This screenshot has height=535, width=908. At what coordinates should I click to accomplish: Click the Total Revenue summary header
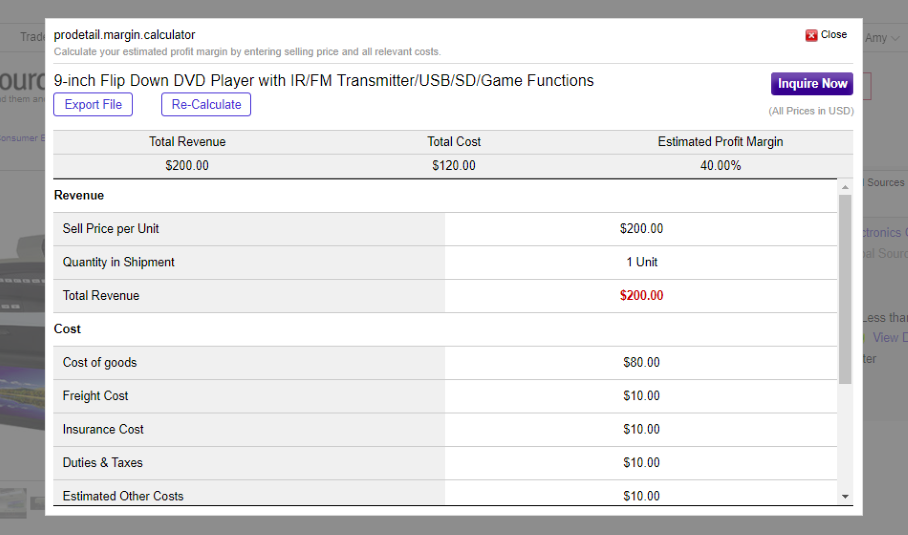pos(187,142)
